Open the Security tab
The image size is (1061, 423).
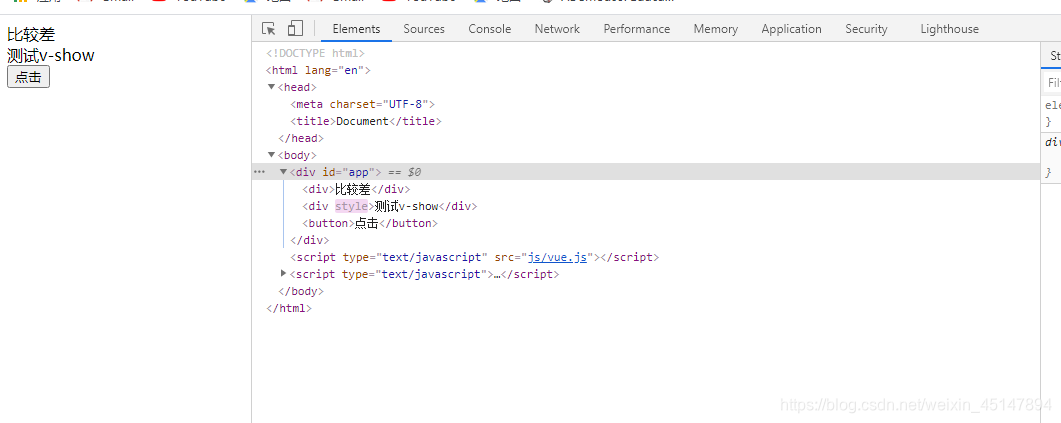coord(866,28)
